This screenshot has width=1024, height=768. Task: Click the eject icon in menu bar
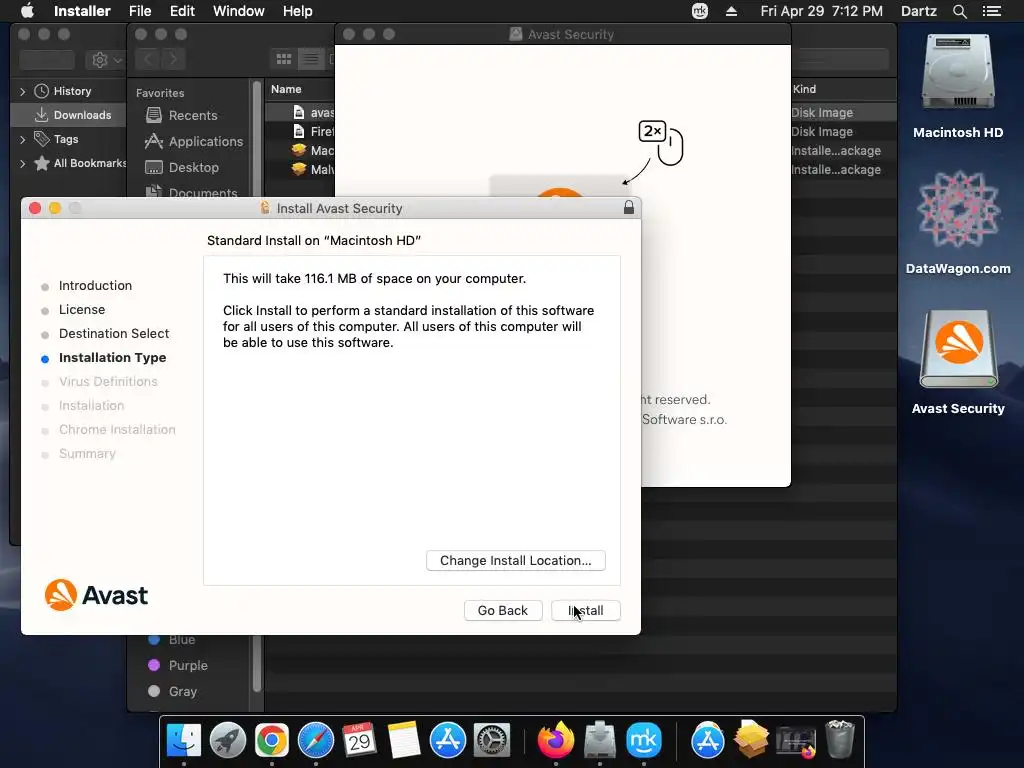731,11
